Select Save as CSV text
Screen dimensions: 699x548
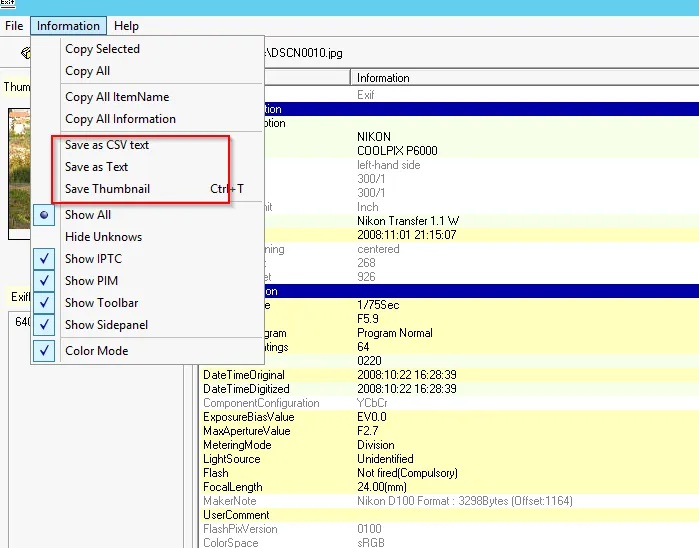click(x=107, y=145)
